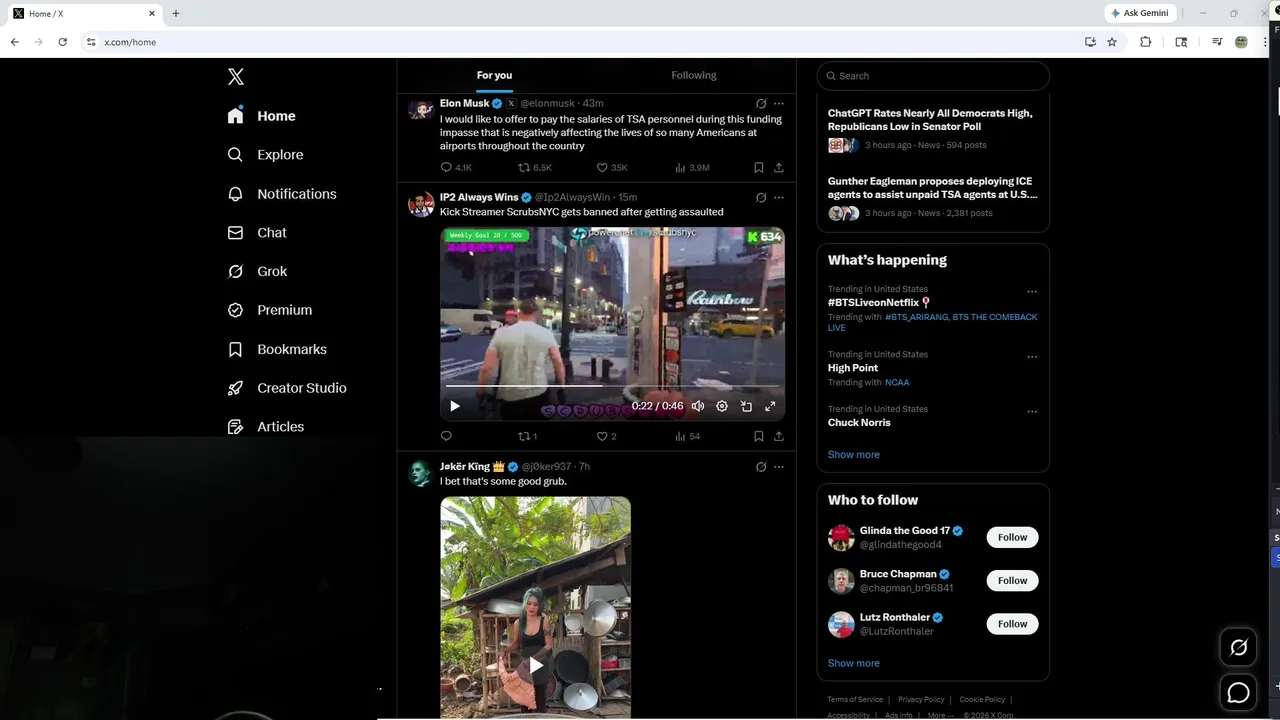Image resolution: width=1280 pixels, height=720 pixels.
Task: Open the Premium page
Action: pos(269,310)
